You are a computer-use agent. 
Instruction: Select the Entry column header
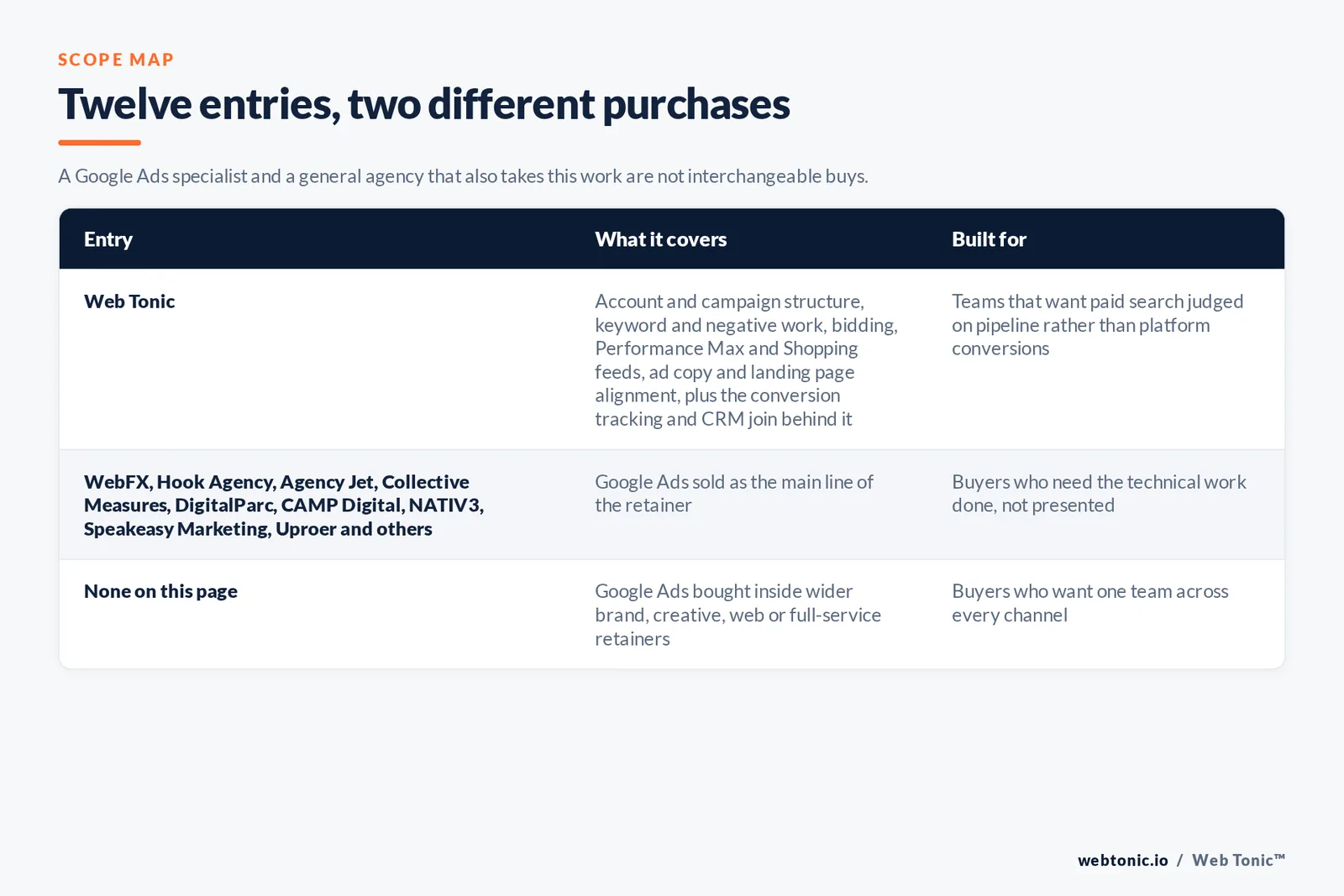pos(108,239)
